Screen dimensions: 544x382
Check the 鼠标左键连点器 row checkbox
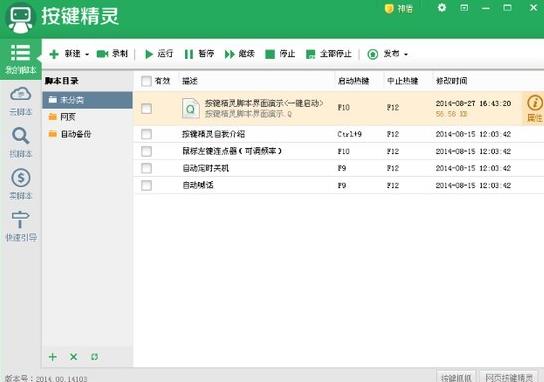(x=146, y=151)
